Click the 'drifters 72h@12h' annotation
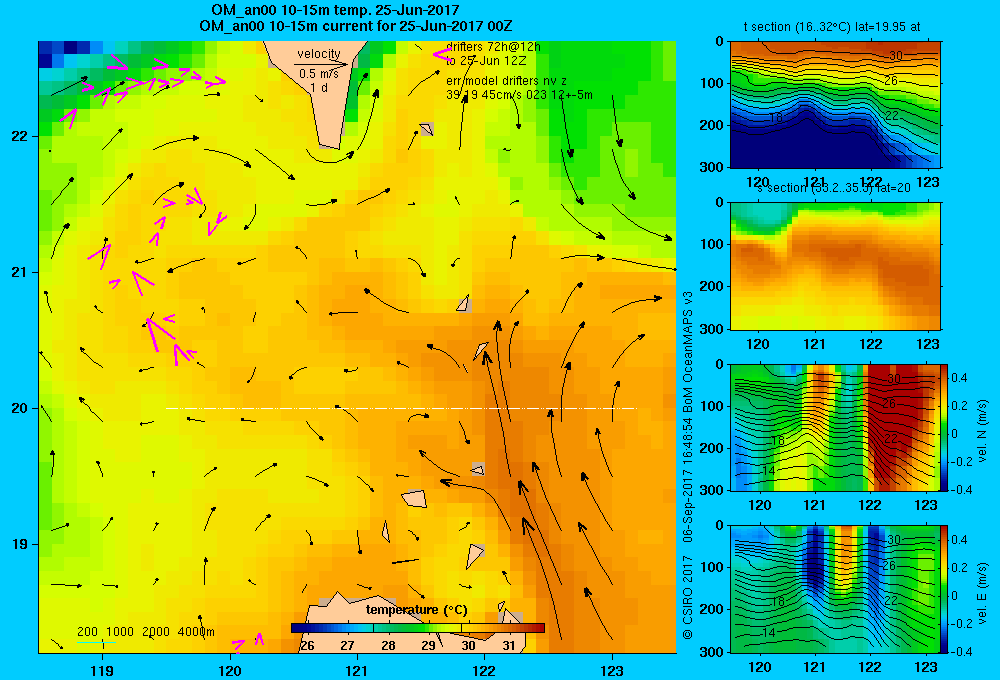The width and height of the screenshot is (1000, 680). coord(493,47)
